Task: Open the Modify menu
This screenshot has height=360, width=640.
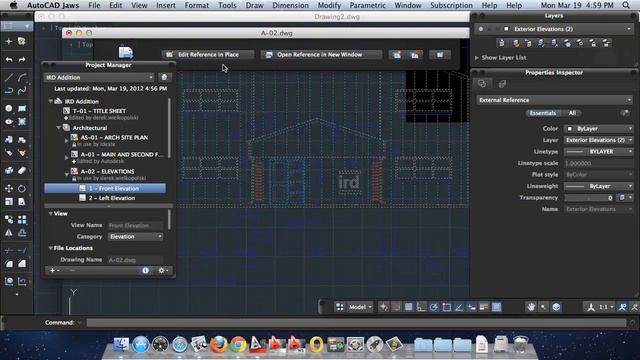Action: (329, 5)
